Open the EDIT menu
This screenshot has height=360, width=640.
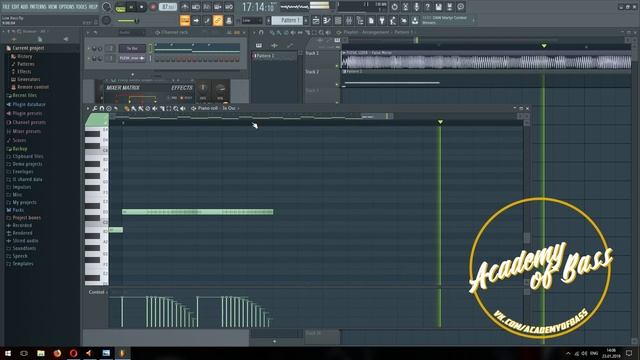(x=15, y=7)
